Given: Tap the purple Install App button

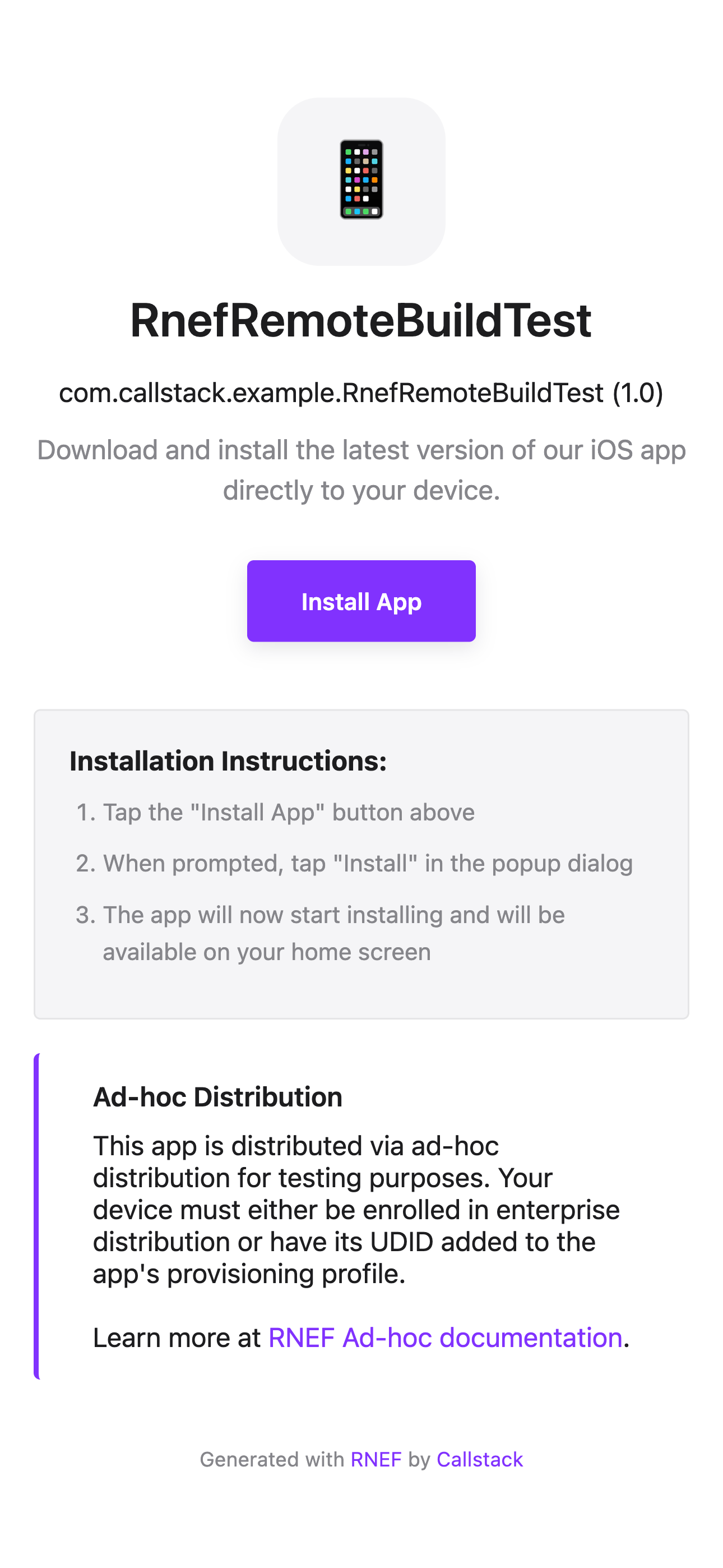Looking at the screenshot, I should [361, 601].
